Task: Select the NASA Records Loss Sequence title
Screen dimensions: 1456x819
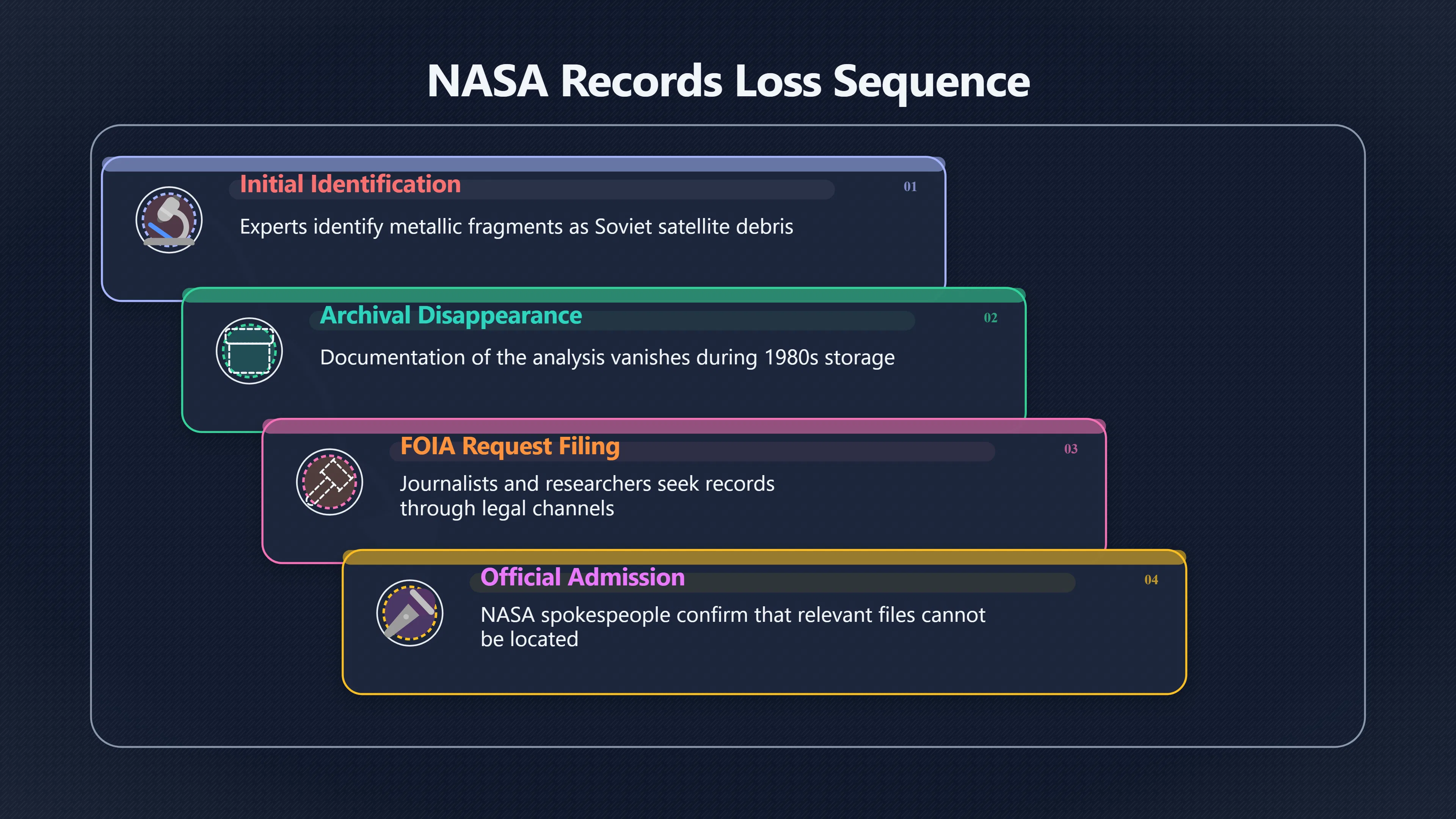Action: pos(728,82)
